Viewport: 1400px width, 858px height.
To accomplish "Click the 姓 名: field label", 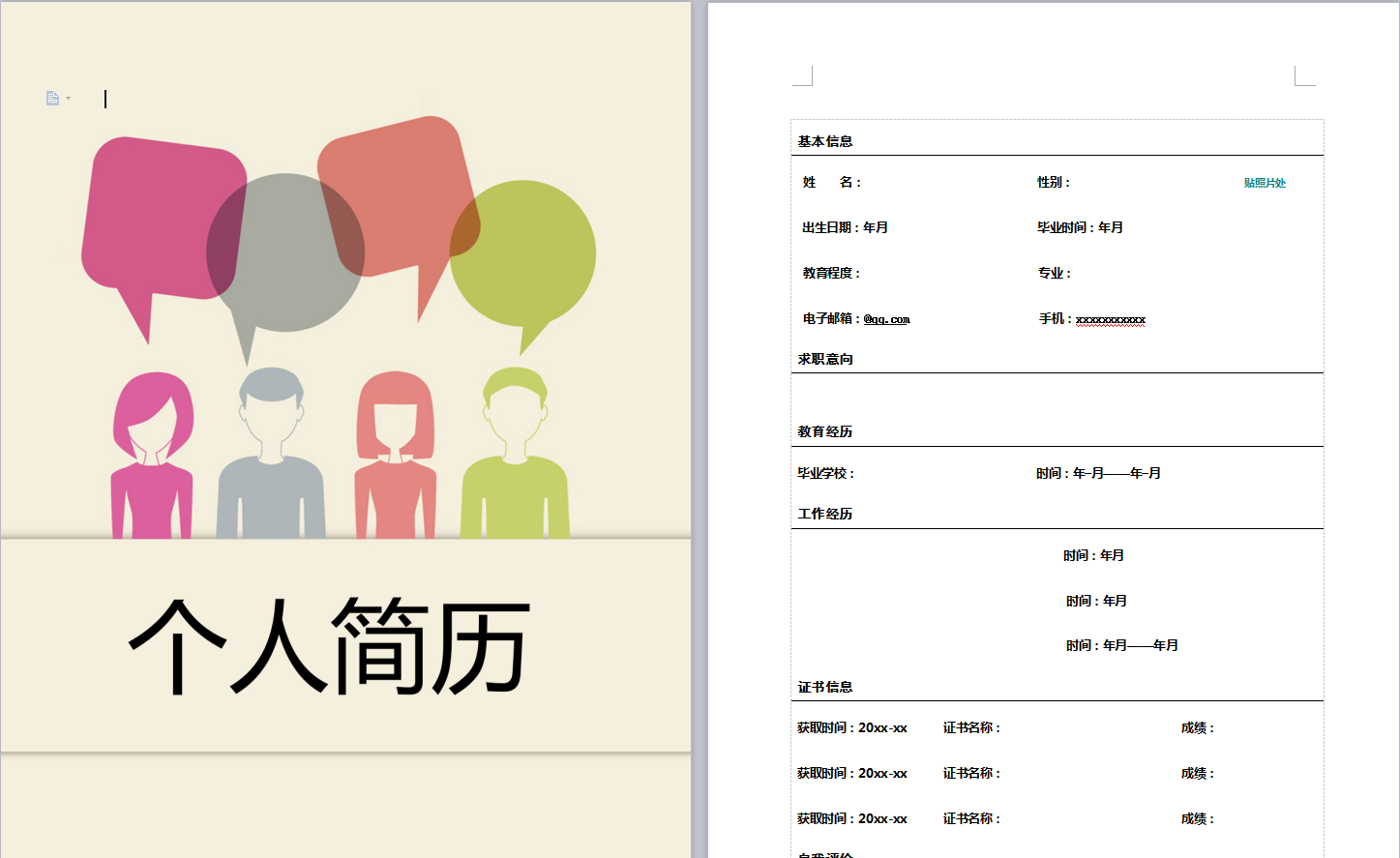I will pyautogui.click(x=832, y=182).
